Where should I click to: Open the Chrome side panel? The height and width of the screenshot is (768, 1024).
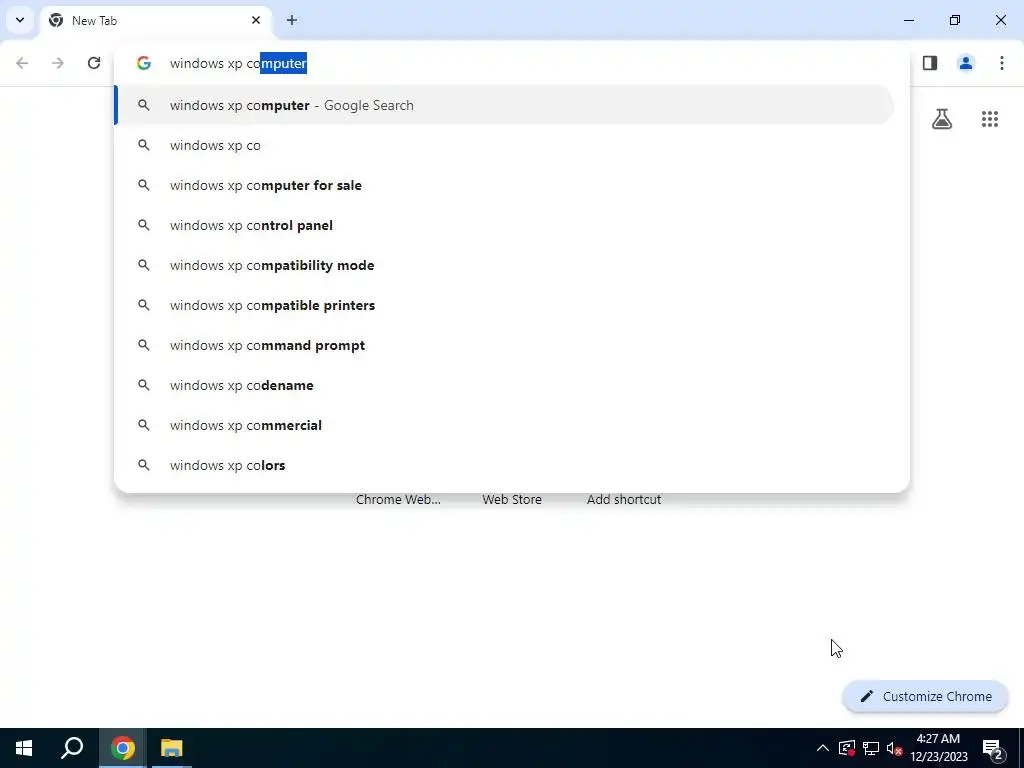(930, 63)
